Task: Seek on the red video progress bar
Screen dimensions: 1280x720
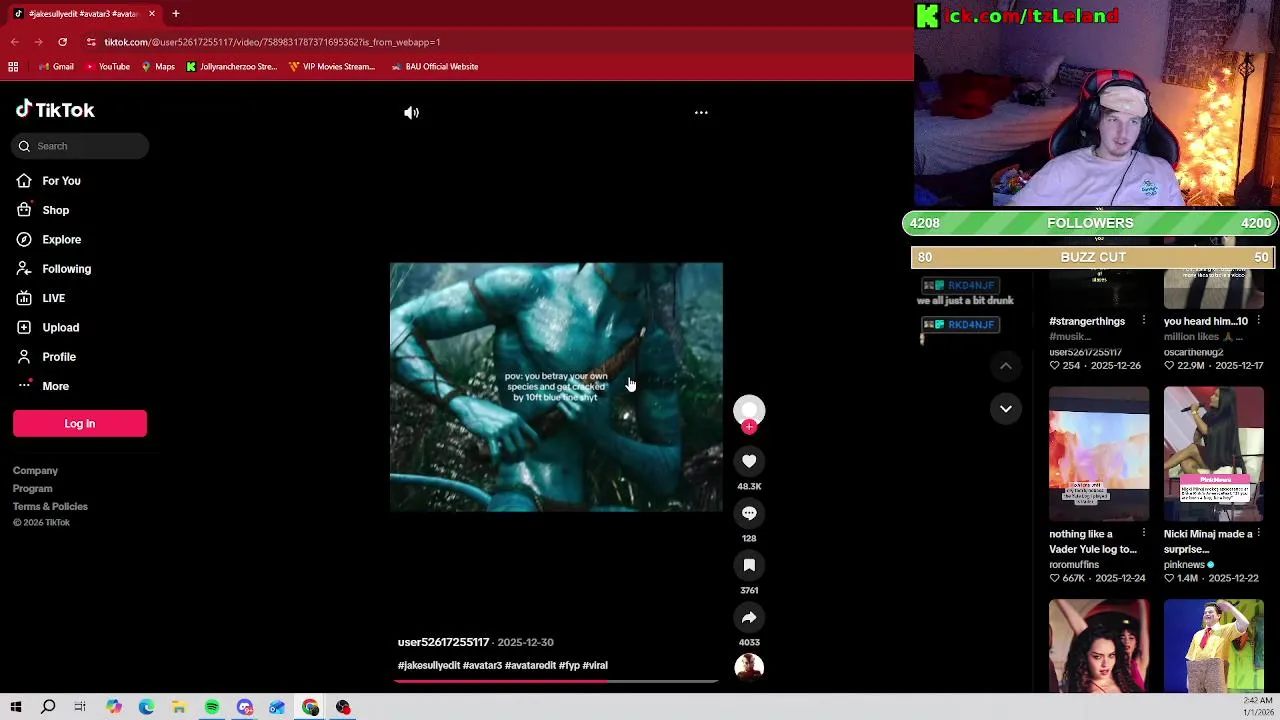Action: (556, 682)
